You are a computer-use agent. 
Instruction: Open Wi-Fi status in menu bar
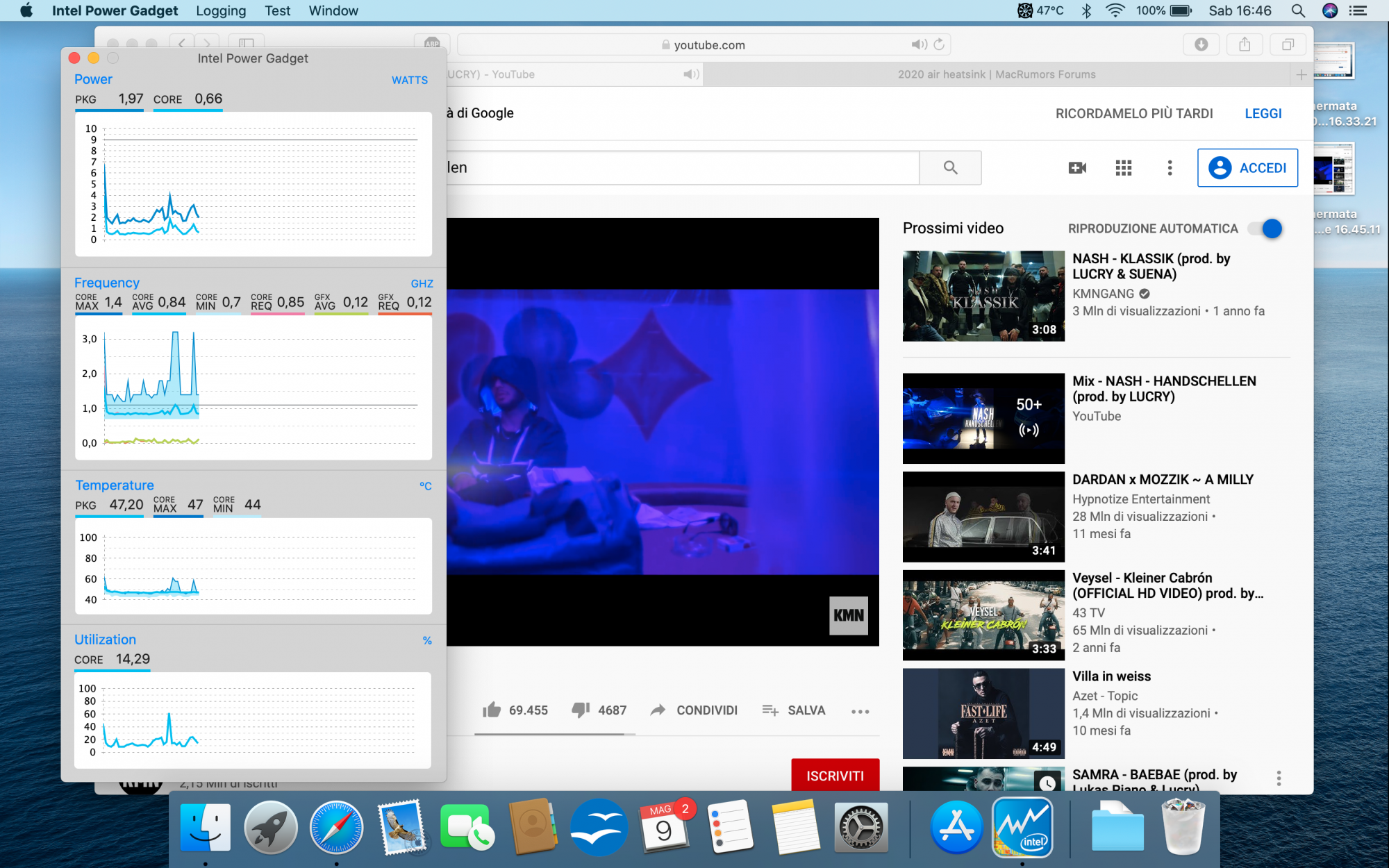pyautogui.click(x=1115, y=10)
